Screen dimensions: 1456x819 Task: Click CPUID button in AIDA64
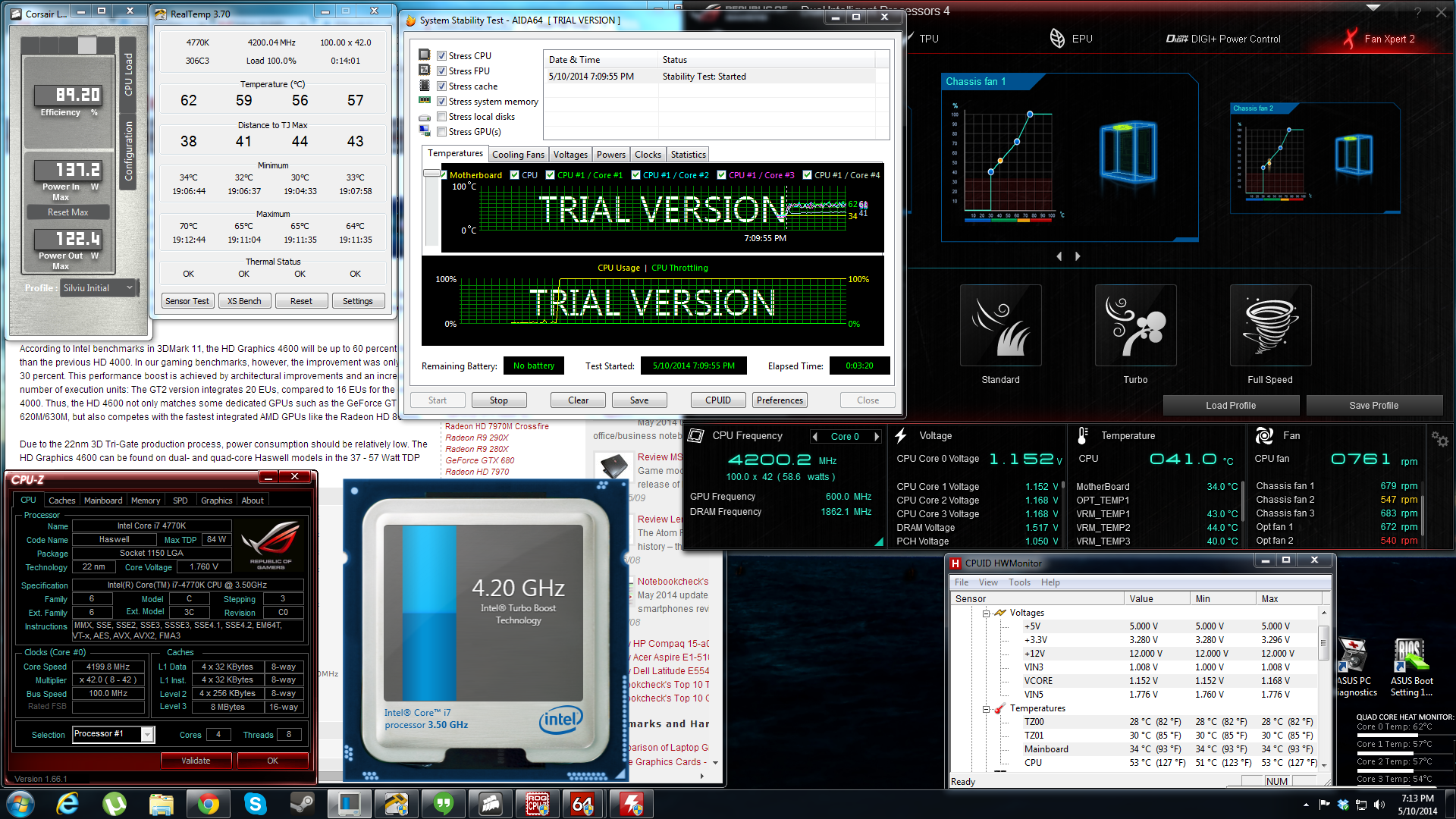pyautogui.click(x=718, y=400)
